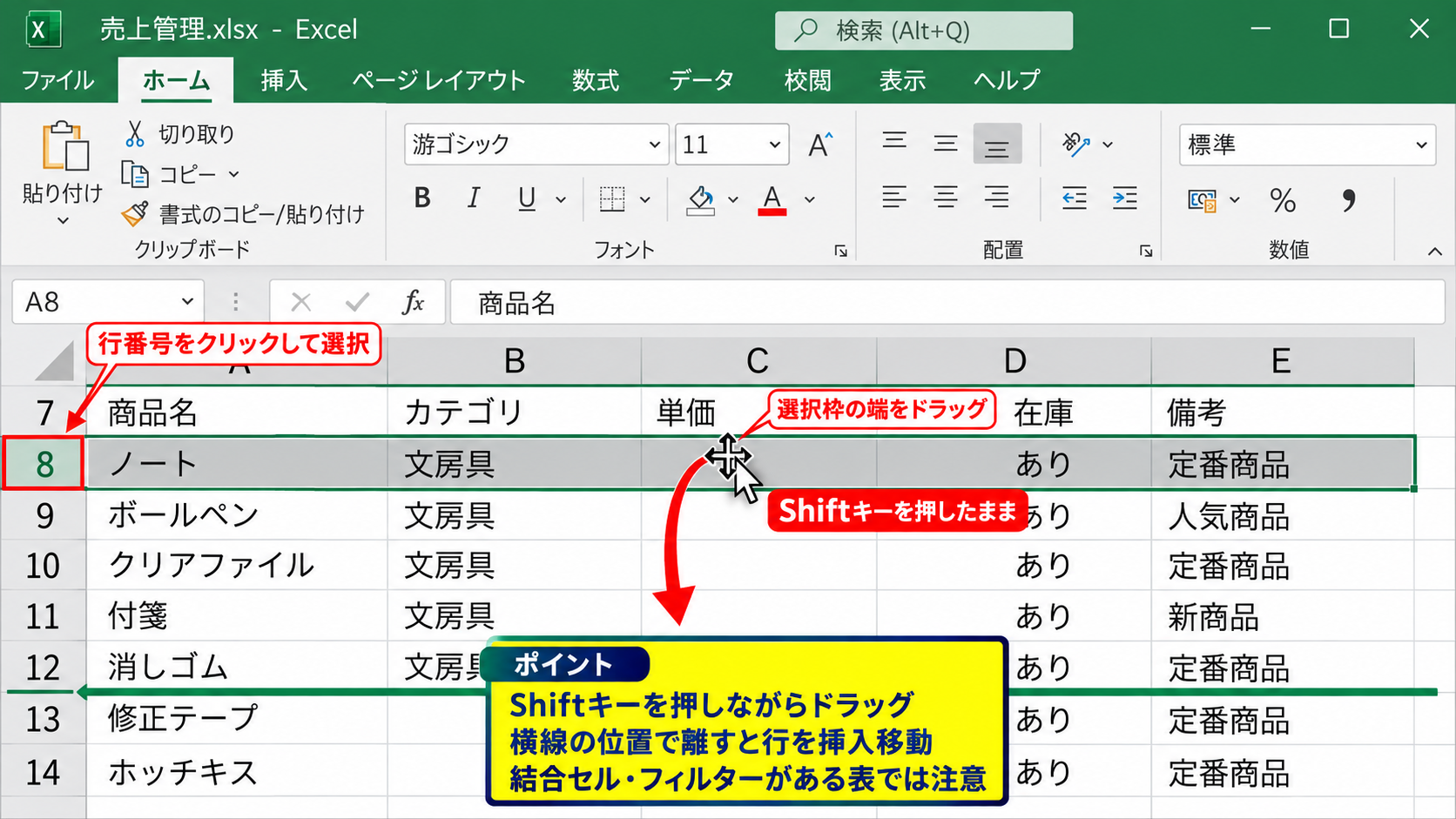
Task: Open font dialog launcher
Action: coord(840,251)
